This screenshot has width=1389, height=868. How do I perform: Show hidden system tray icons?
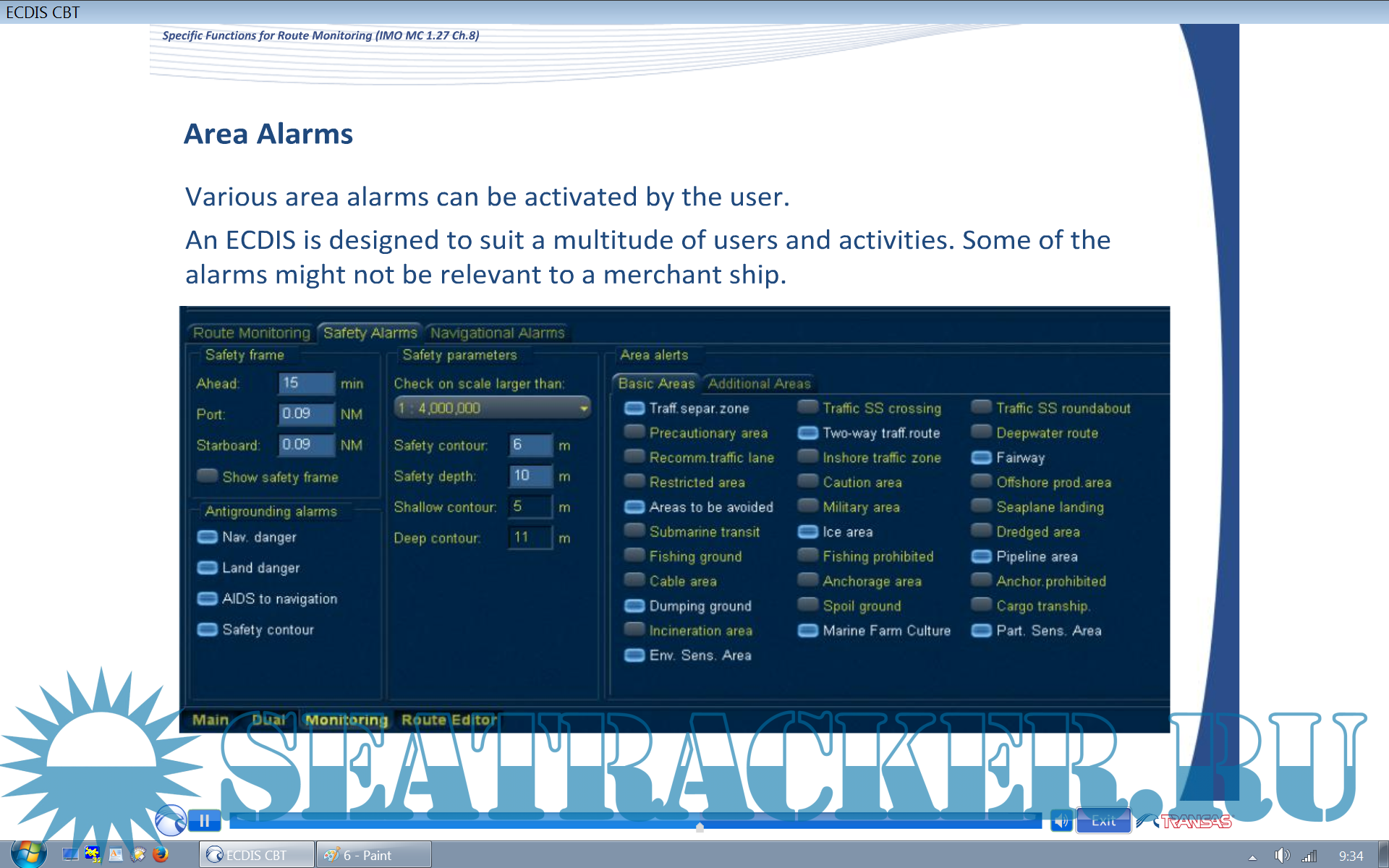[1253, 857]
